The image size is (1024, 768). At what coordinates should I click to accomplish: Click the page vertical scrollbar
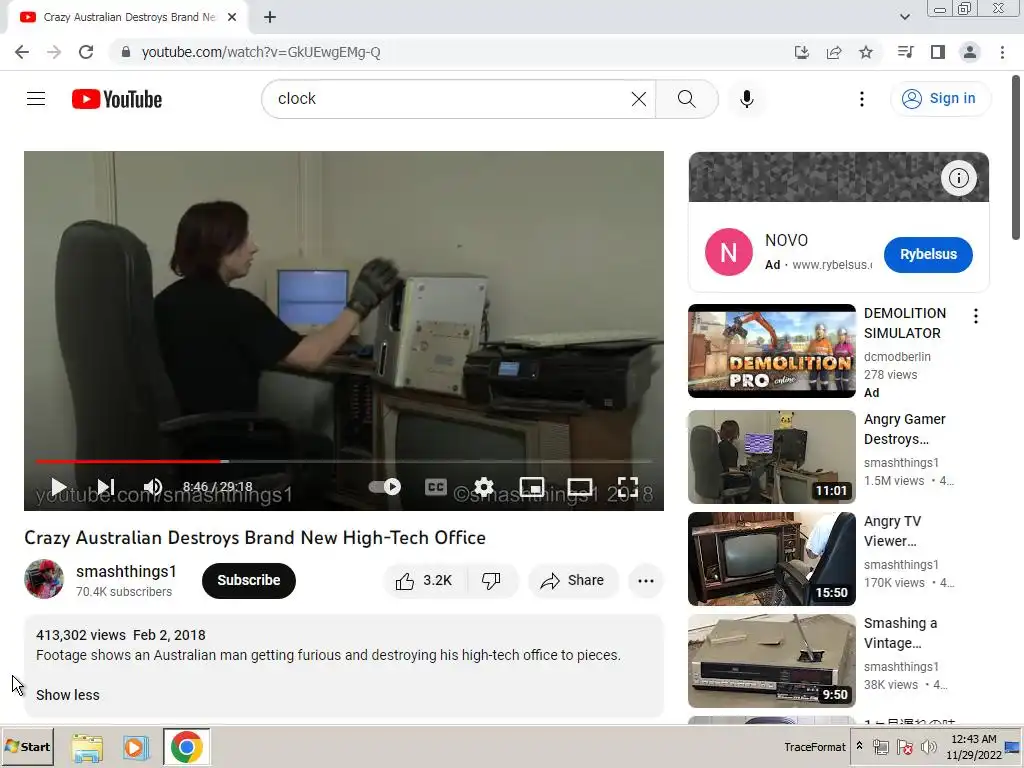tap(1016, 157)
